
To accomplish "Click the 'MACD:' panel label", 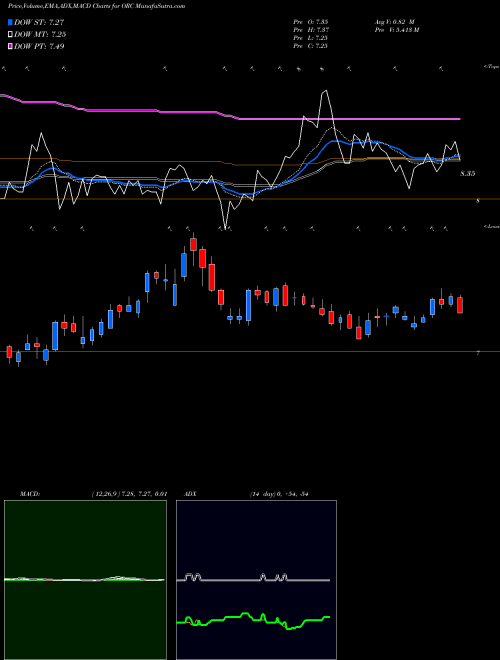I will 30,494.
